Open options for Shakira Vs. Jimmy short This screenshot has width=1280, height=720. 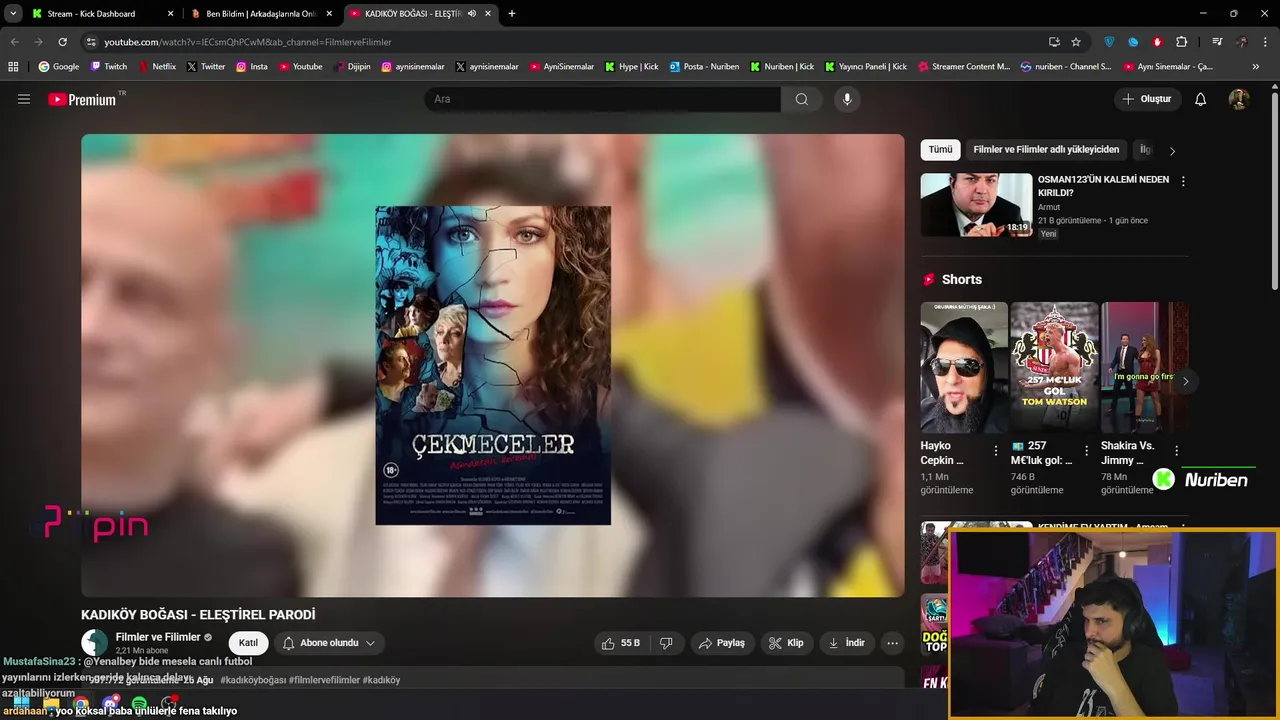[1176, 451]
